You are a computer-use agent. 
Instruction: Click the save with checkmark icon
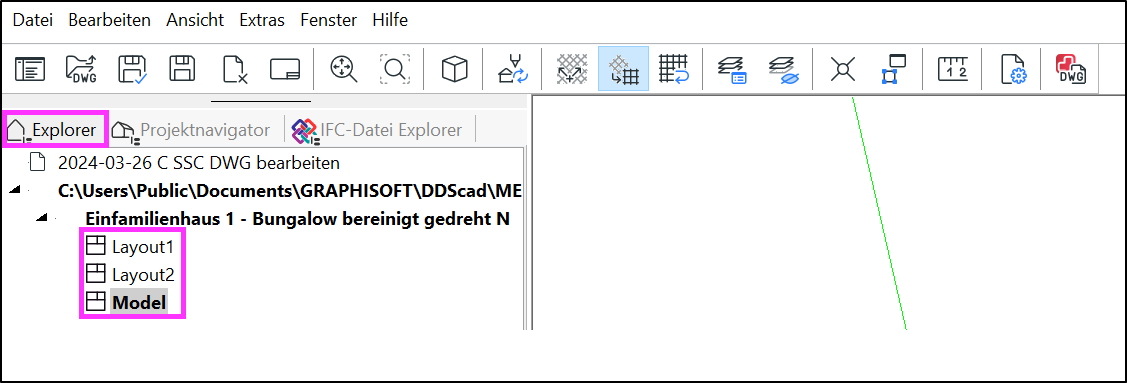click(x=132, y=69)
